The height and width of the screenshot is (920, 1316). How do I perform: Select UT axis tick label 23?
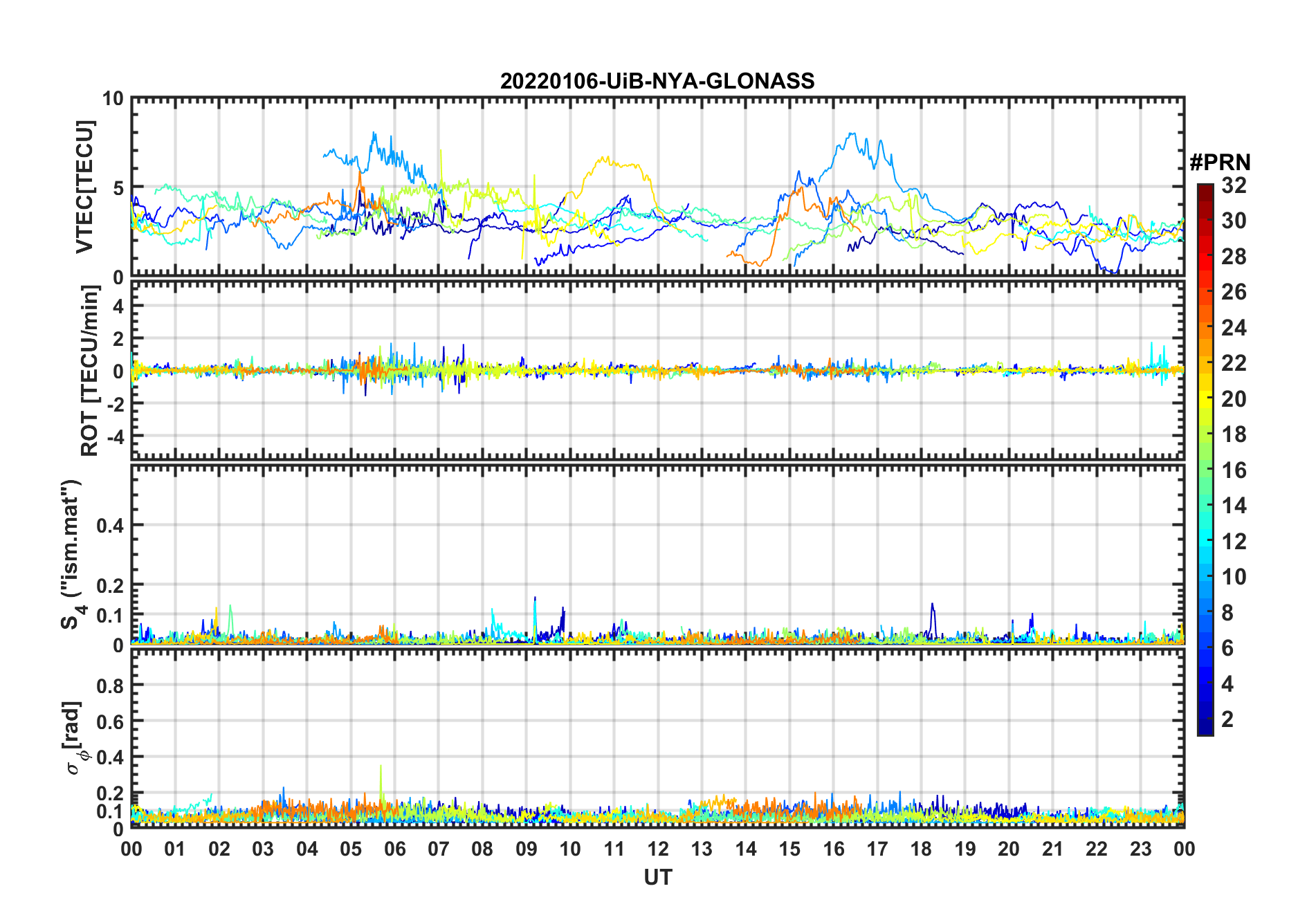coord(1141,849)
